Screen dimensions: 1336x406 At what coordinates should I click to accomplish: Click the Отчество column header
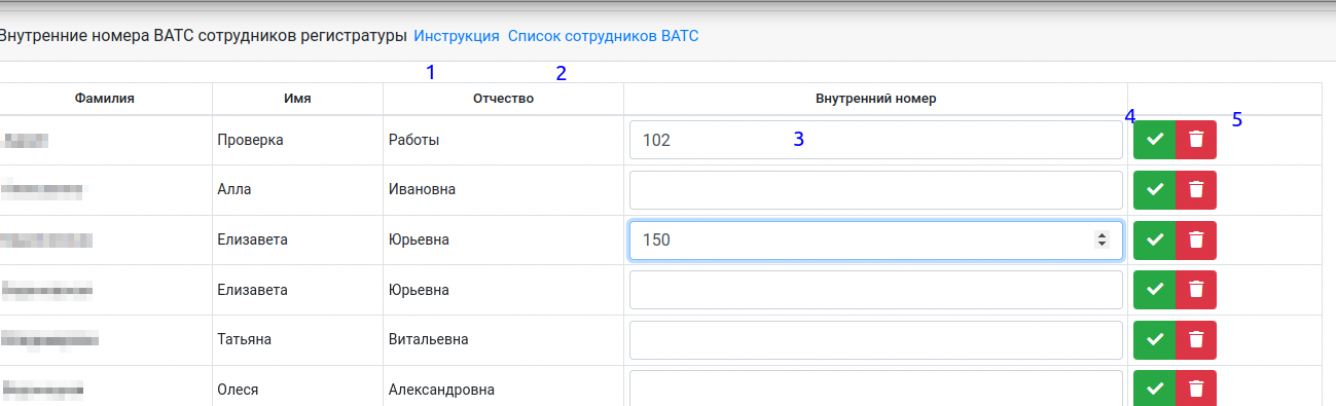(x=503, y=98)
